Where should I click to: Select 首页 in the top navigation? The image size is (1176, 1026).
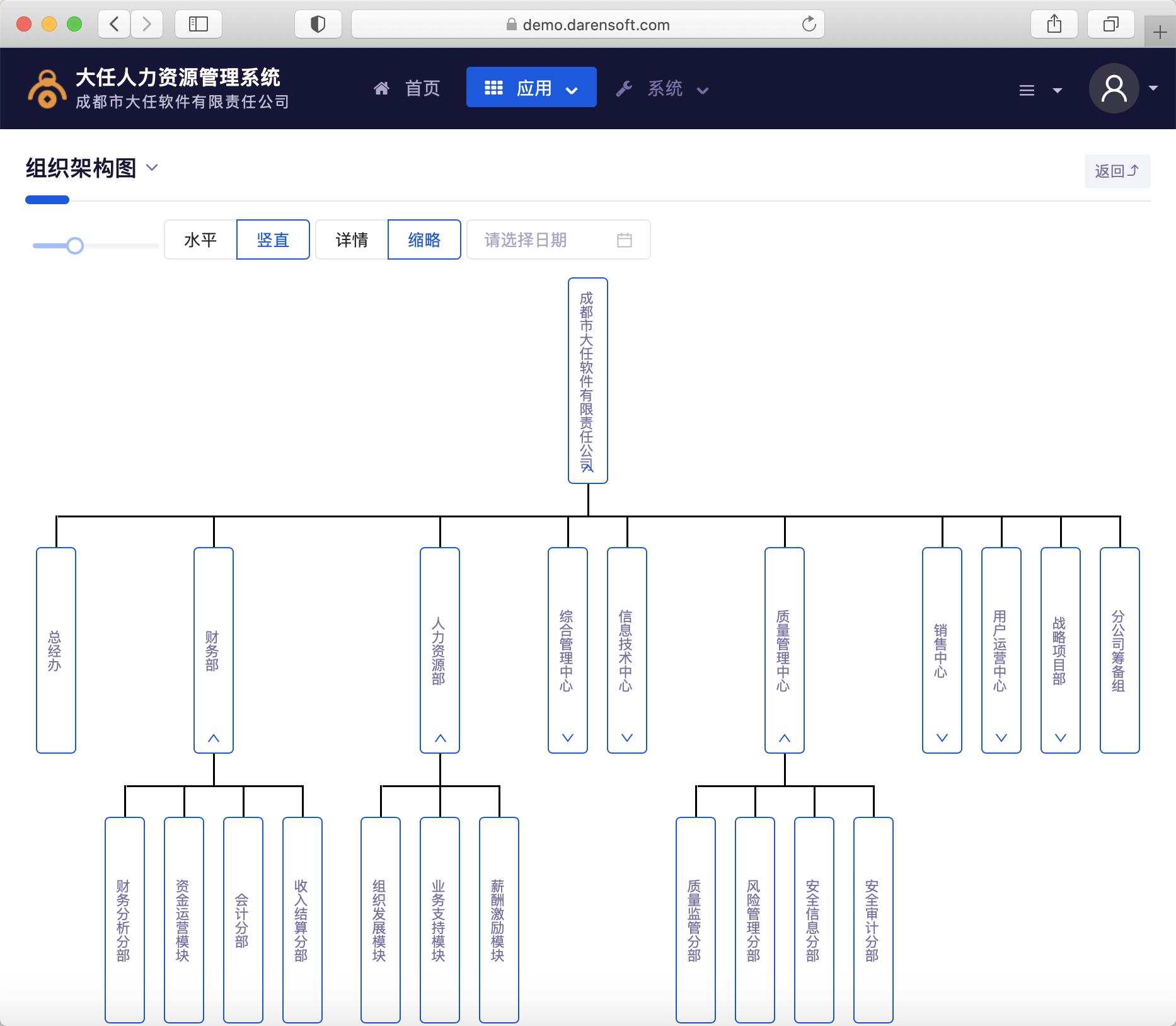click(x=422, y=88)
